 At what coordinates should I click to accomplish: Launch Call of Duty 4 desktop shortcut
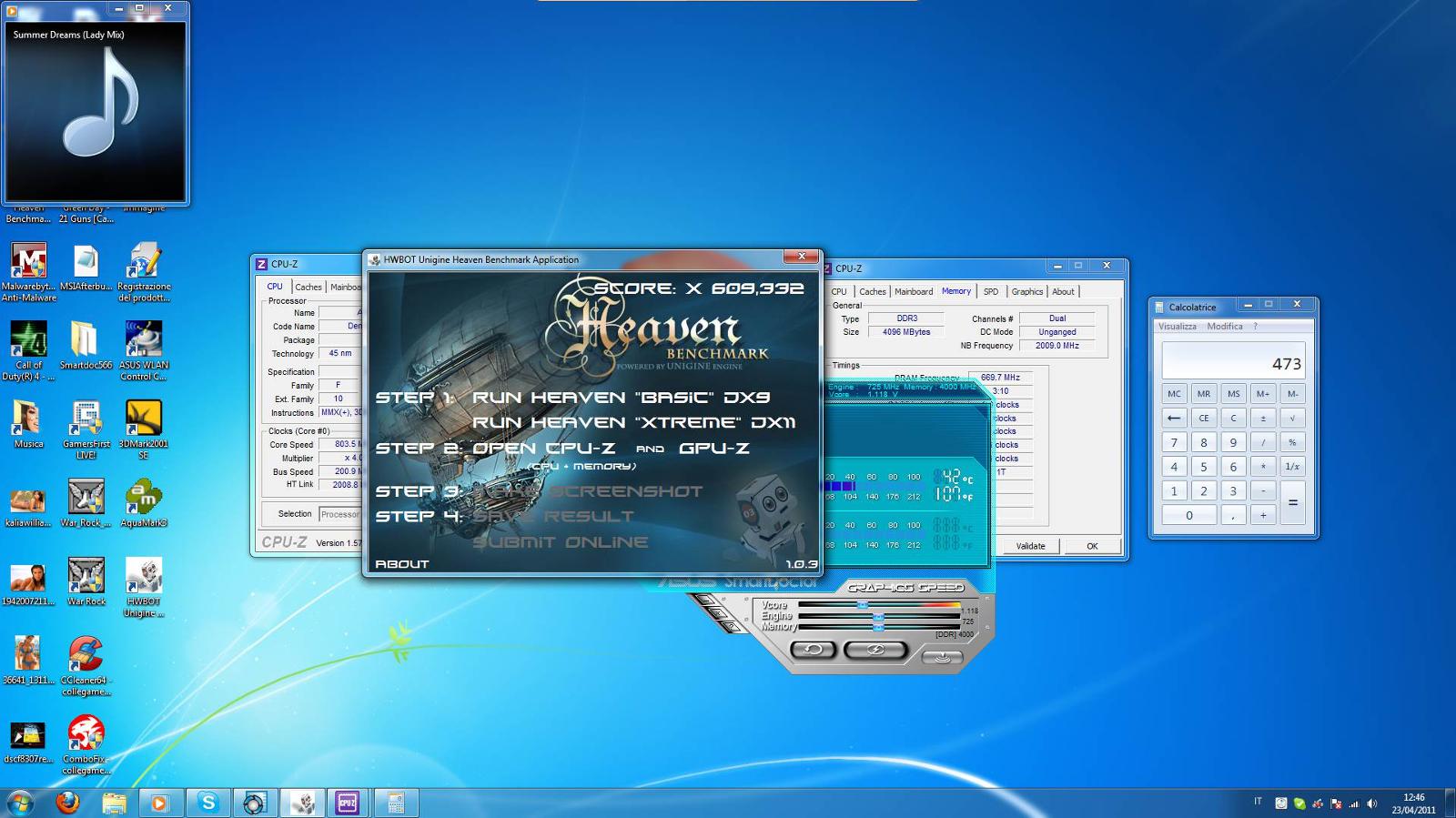(x=28, y=351)
